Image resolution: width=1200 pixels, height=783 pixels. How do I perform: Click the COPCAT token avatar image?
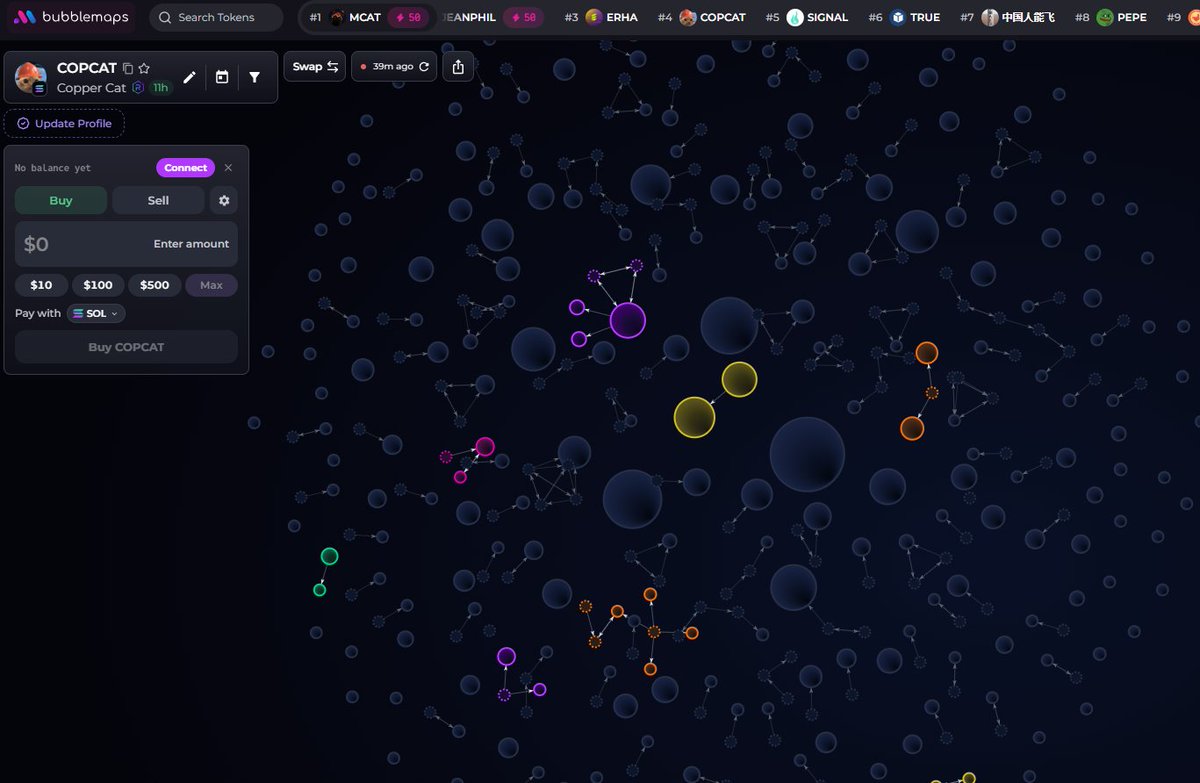[31, 77]
